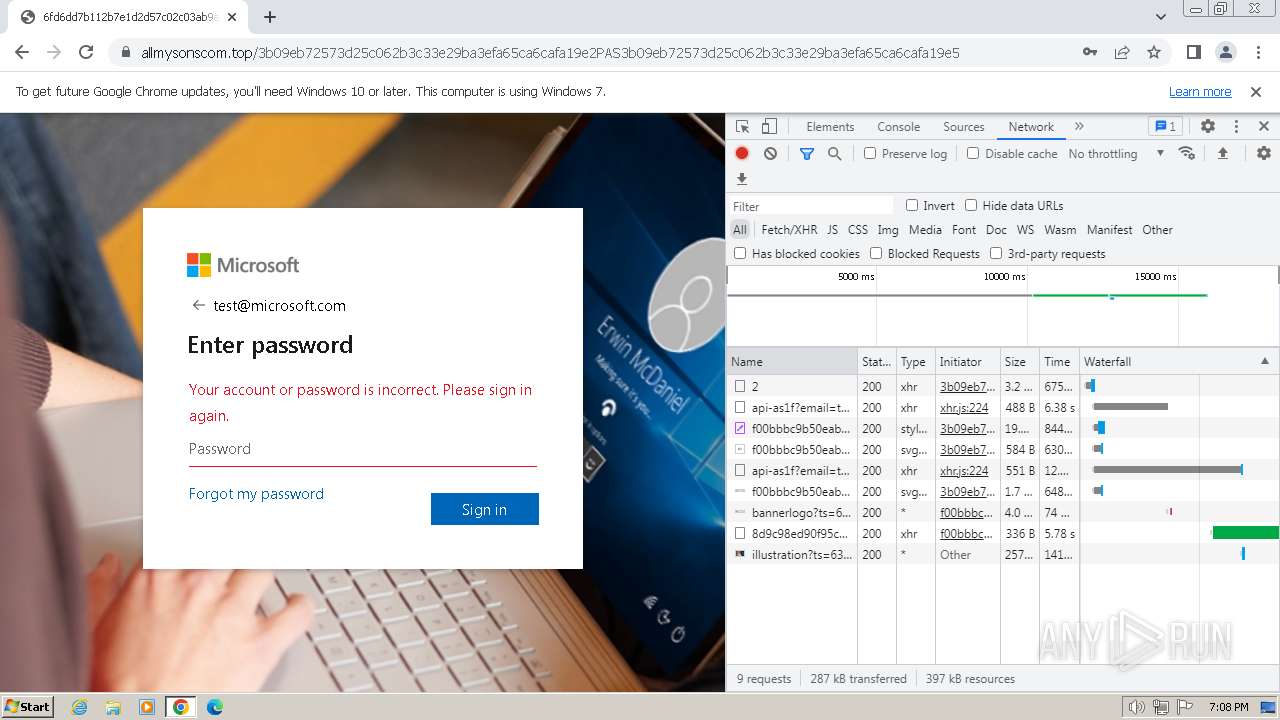The width and height of the screenshot is (1280, 720).
Task: Check 3rd-party requests
Action: [x=996, y=253]
